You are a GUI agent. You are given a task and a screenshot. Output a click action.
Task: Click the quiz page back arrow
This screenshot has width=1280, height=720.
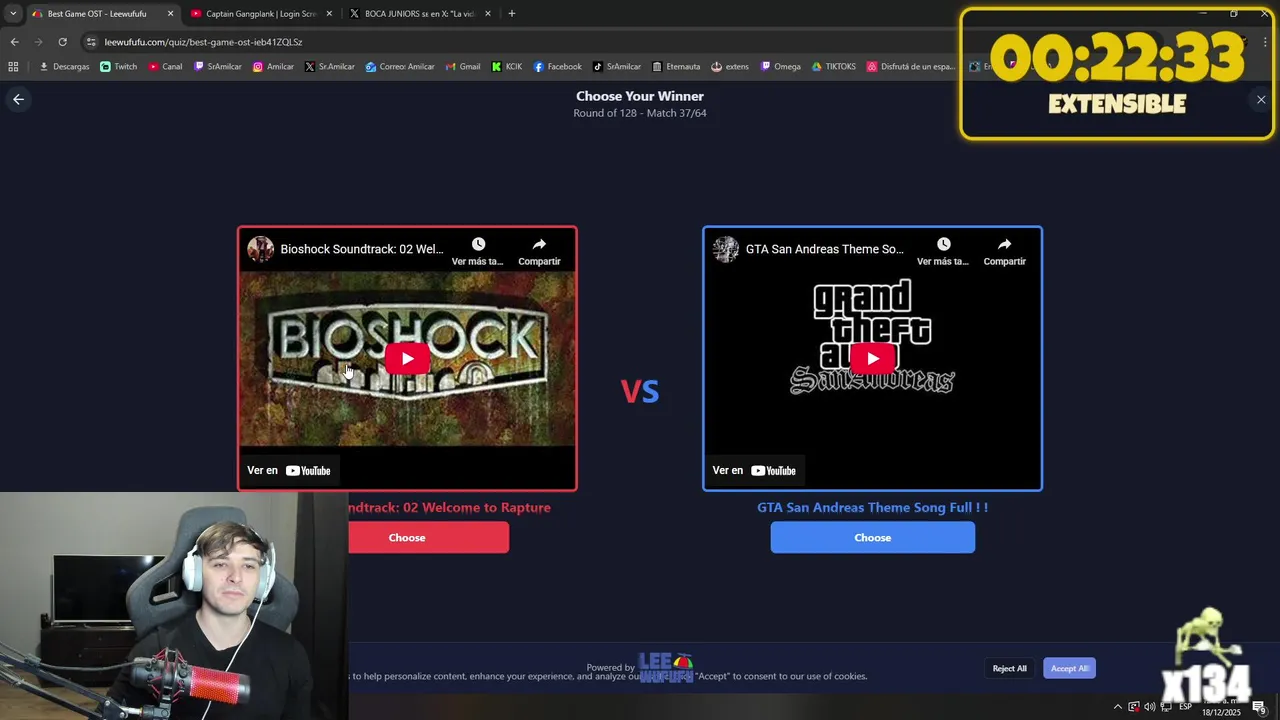click(18, 99)
